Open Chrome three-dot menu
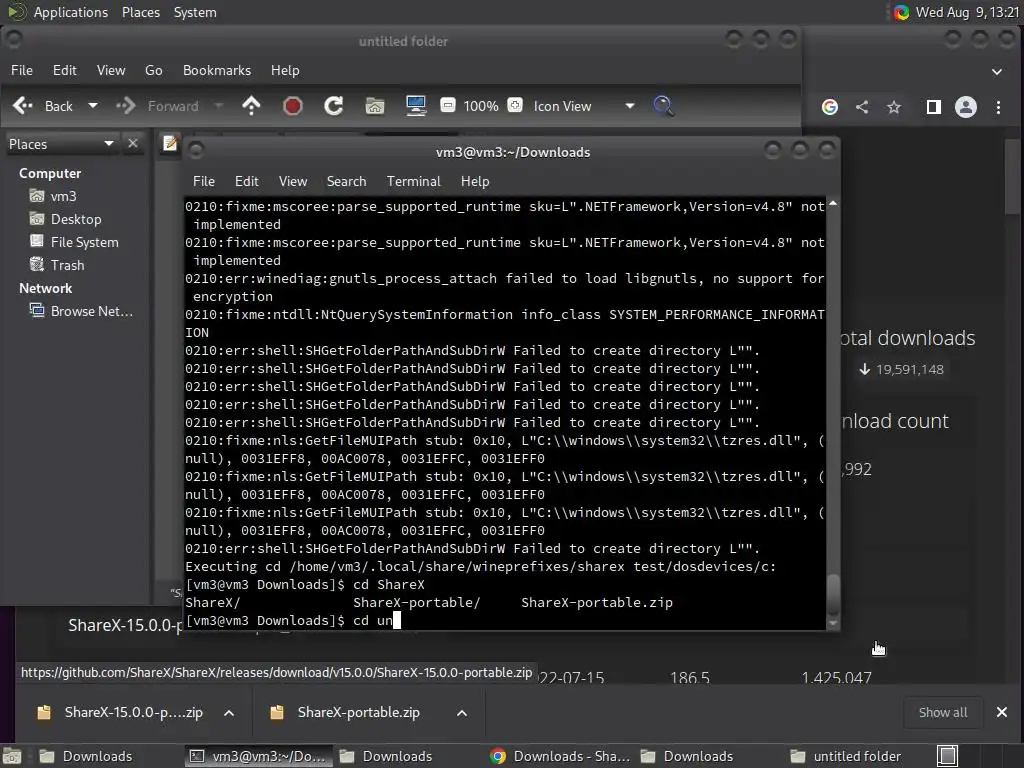The height and width of the screenshot is (768, 1024). click(x=999, y=106)
